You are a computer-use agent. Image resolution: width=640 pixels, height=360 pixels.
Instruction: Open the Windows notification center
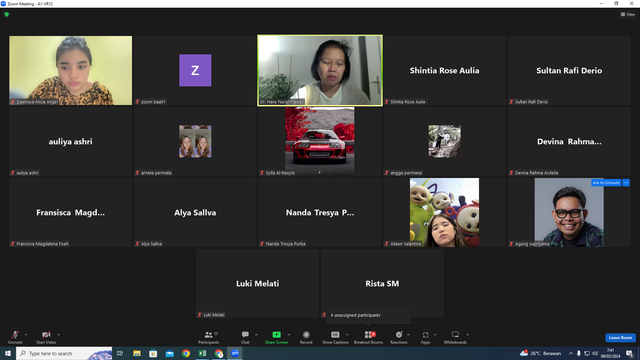tap(630, 353)
